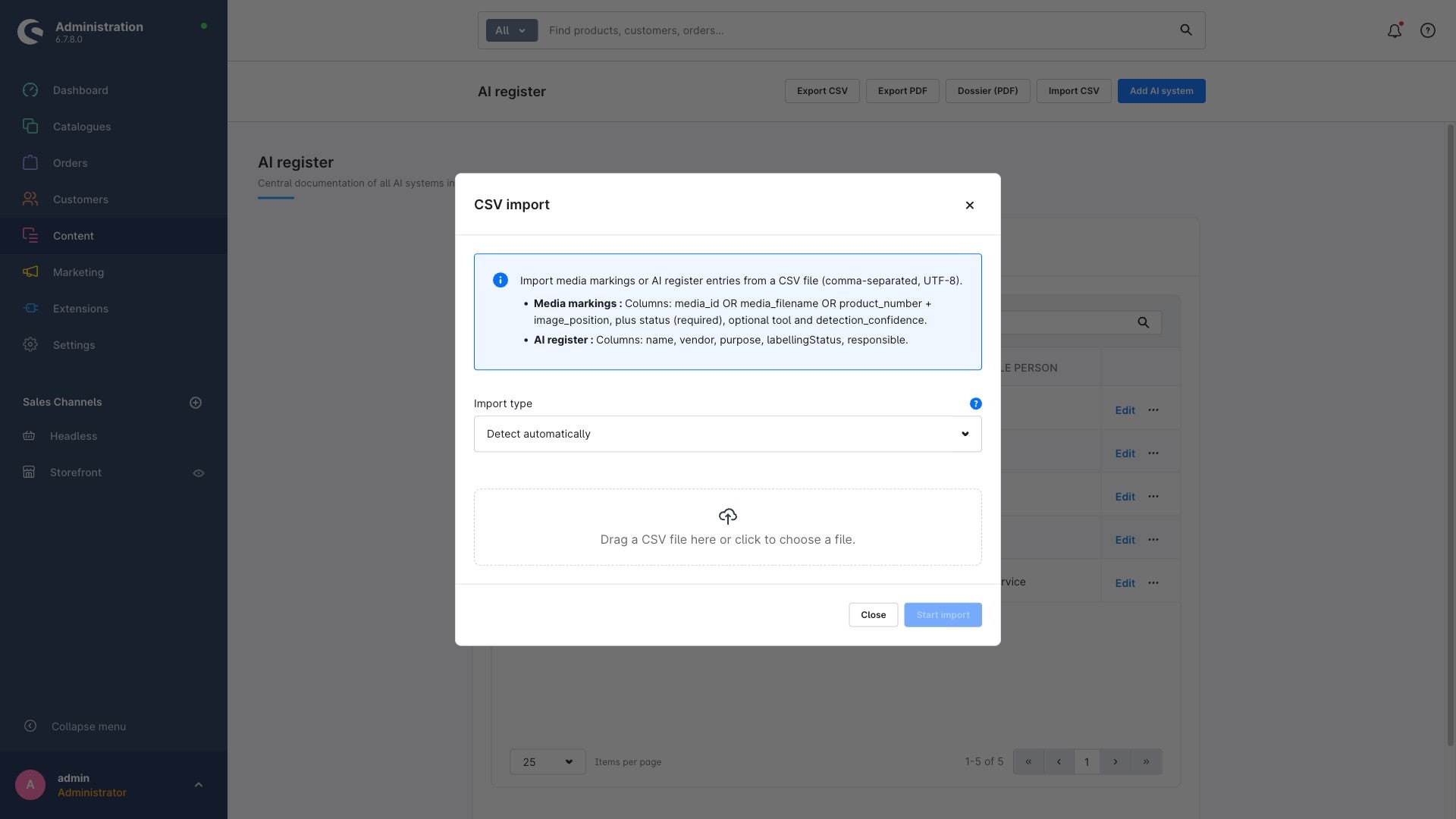
Task: Open the All search filter dropdown
Action: pyautogui.click(x=511, y=30)
